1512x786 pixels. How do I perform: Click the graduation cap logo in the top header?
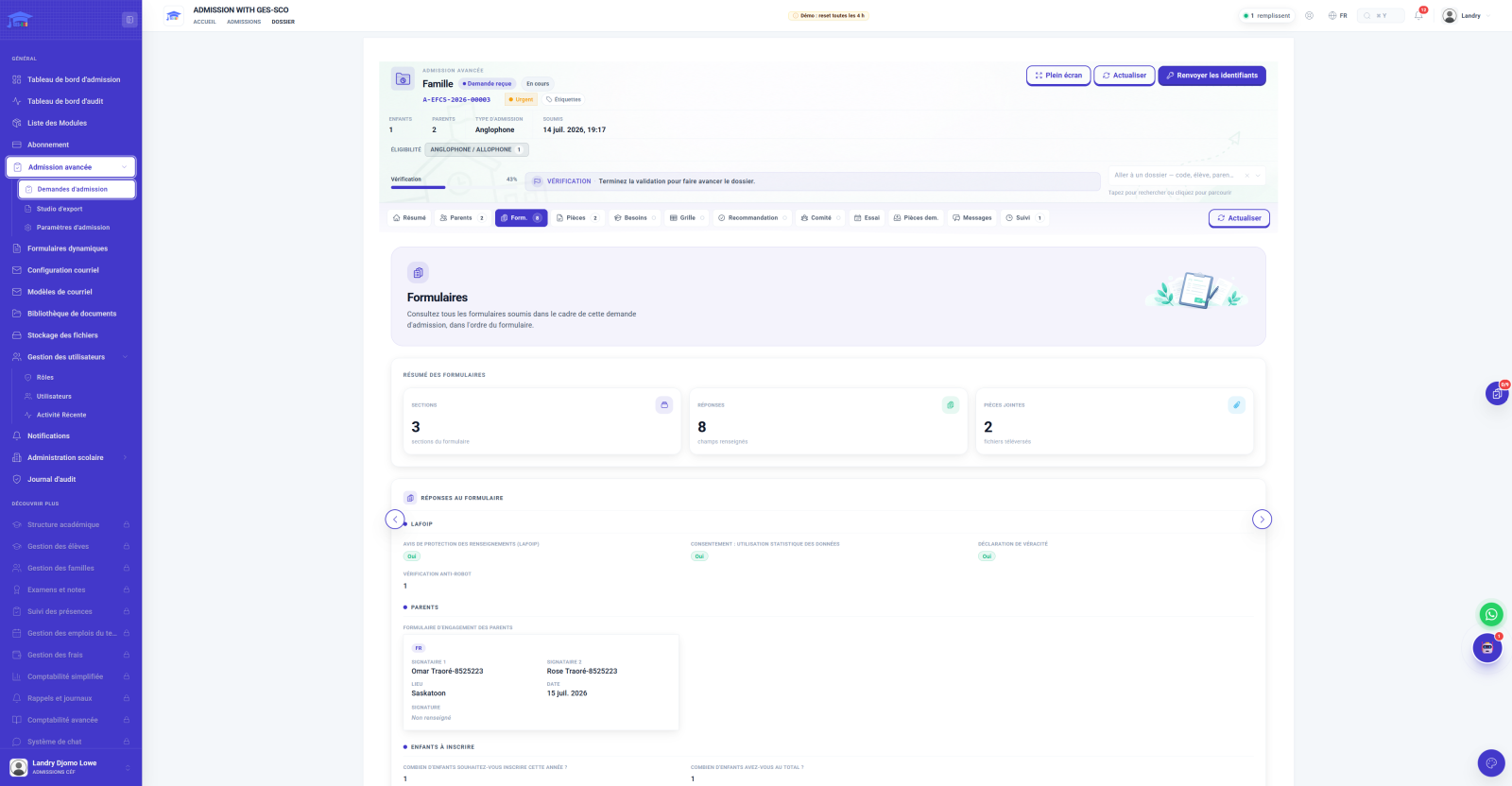173,16
